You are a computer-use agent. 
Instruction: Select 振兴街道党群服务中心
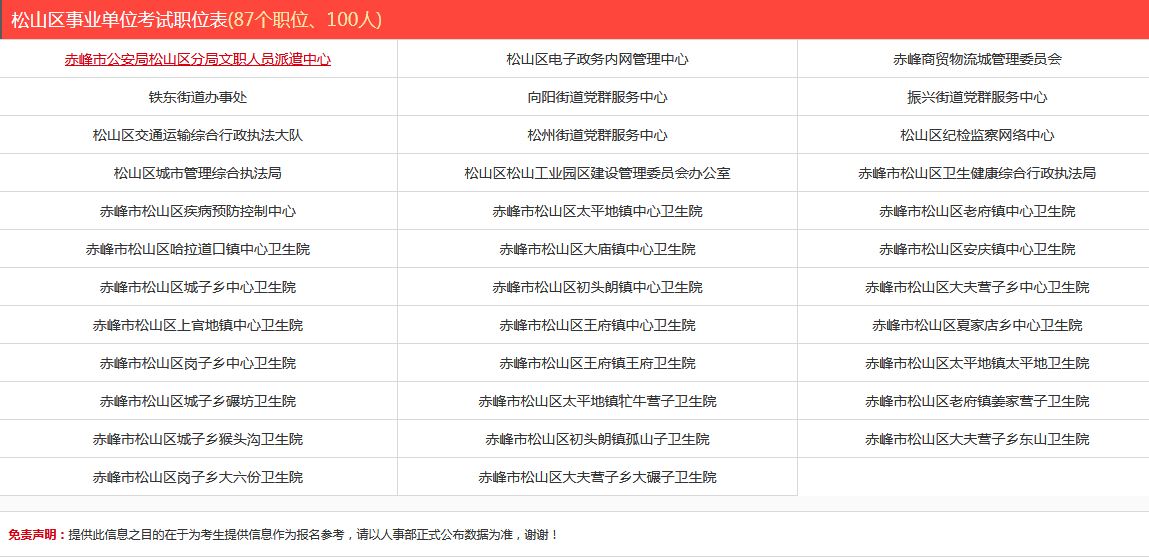coord(977,98)
